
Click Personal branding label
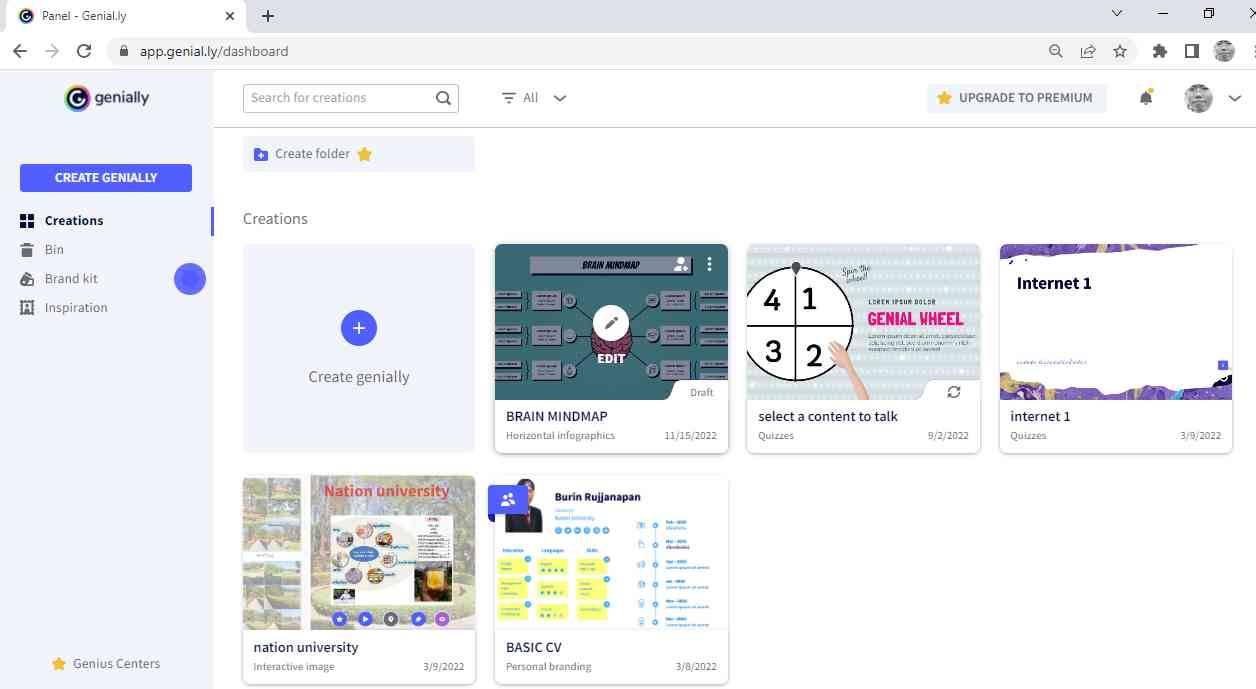point(548,667)
